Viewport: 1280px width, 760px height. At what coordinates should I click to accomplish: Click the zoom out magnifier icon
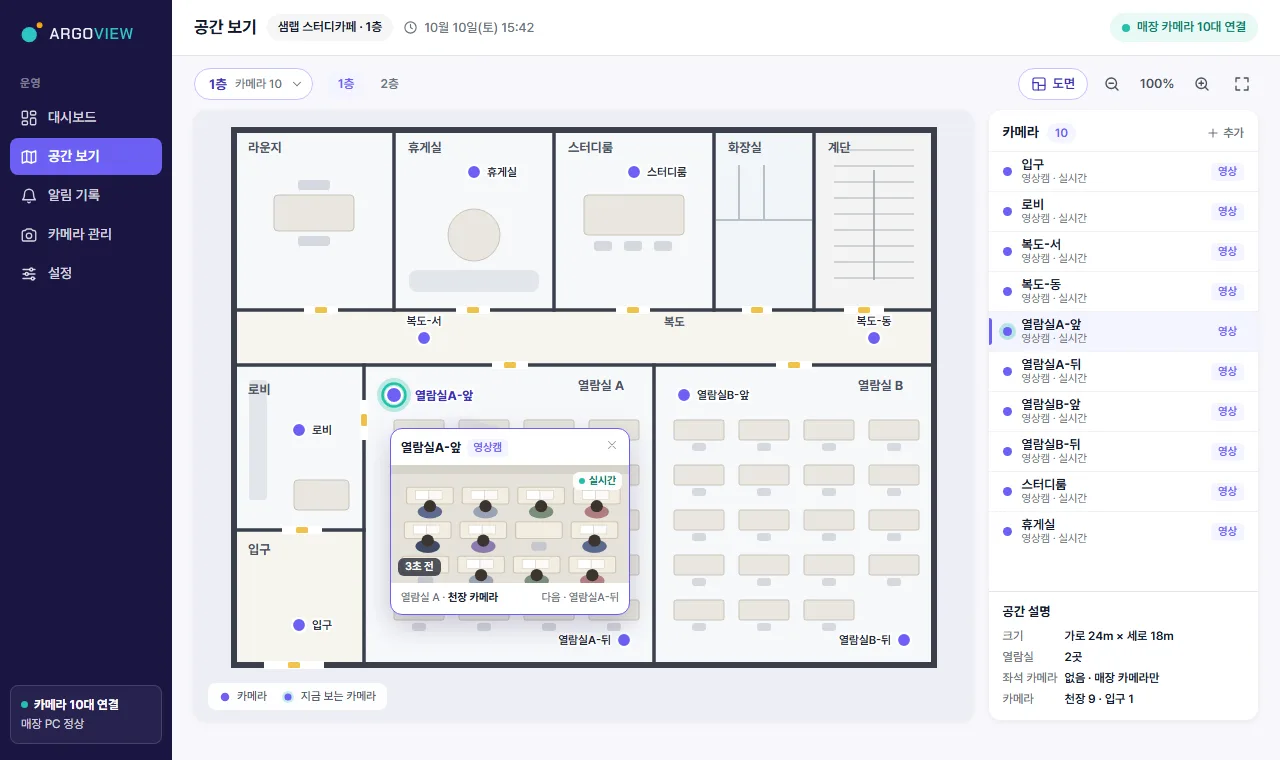(1112, 84)
